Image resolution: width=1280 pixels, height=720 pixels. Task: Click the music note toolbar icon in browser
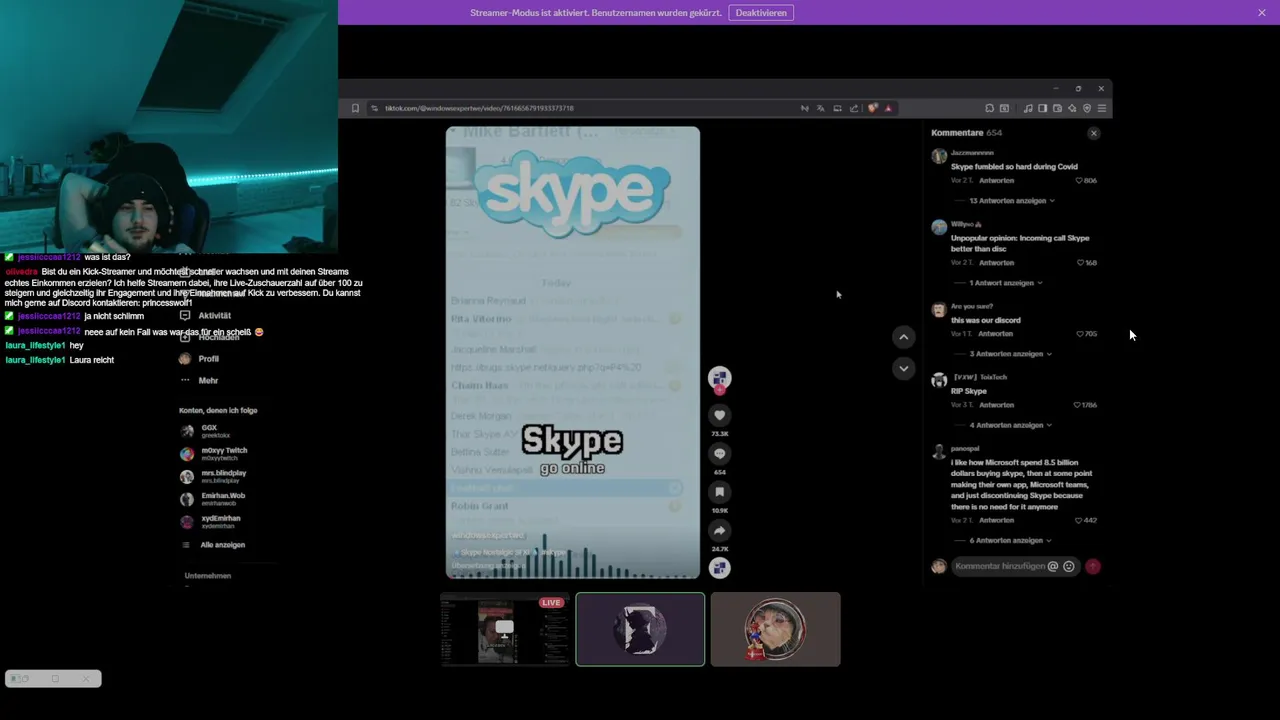click(x=1028, y=108)
